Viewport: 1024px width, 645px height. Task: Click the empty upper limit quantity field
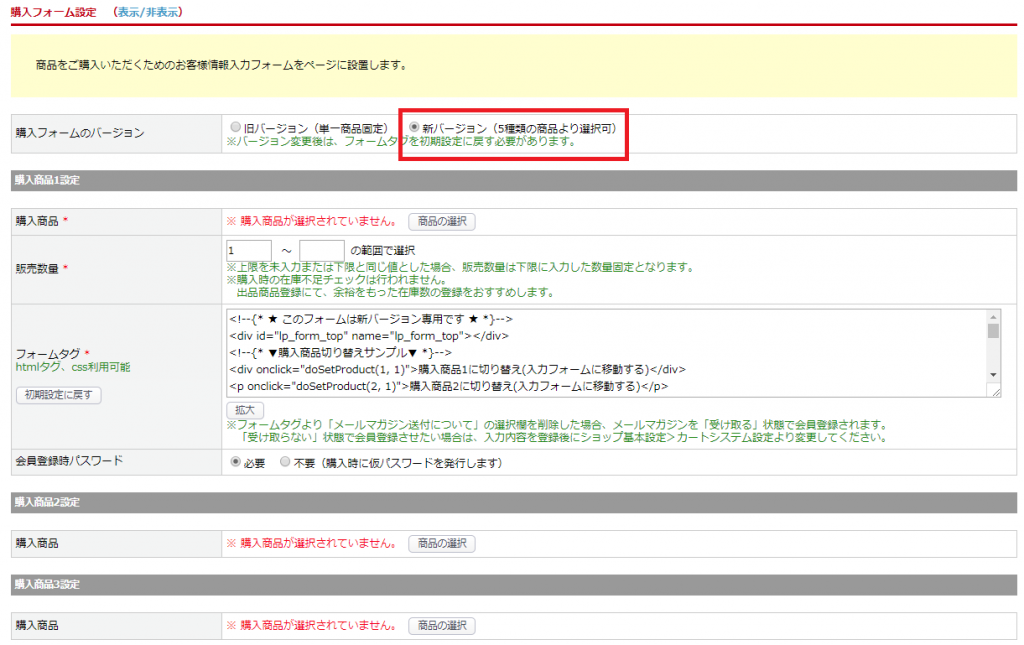(x=321, y=250)
